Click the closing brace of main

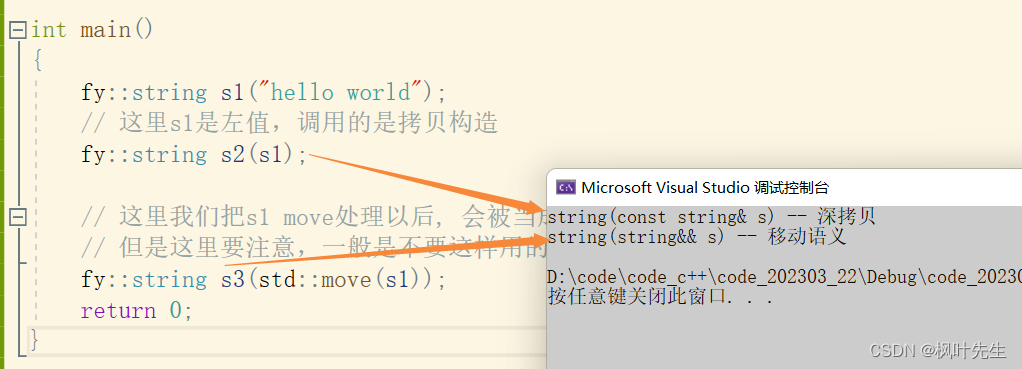(35, 341)
